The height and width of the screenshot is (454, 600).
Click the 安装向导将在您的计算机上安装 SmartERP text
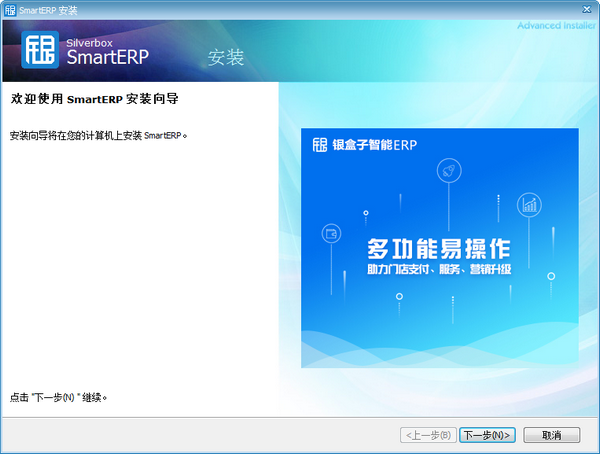pyautogui.click(x=98, y=136)
